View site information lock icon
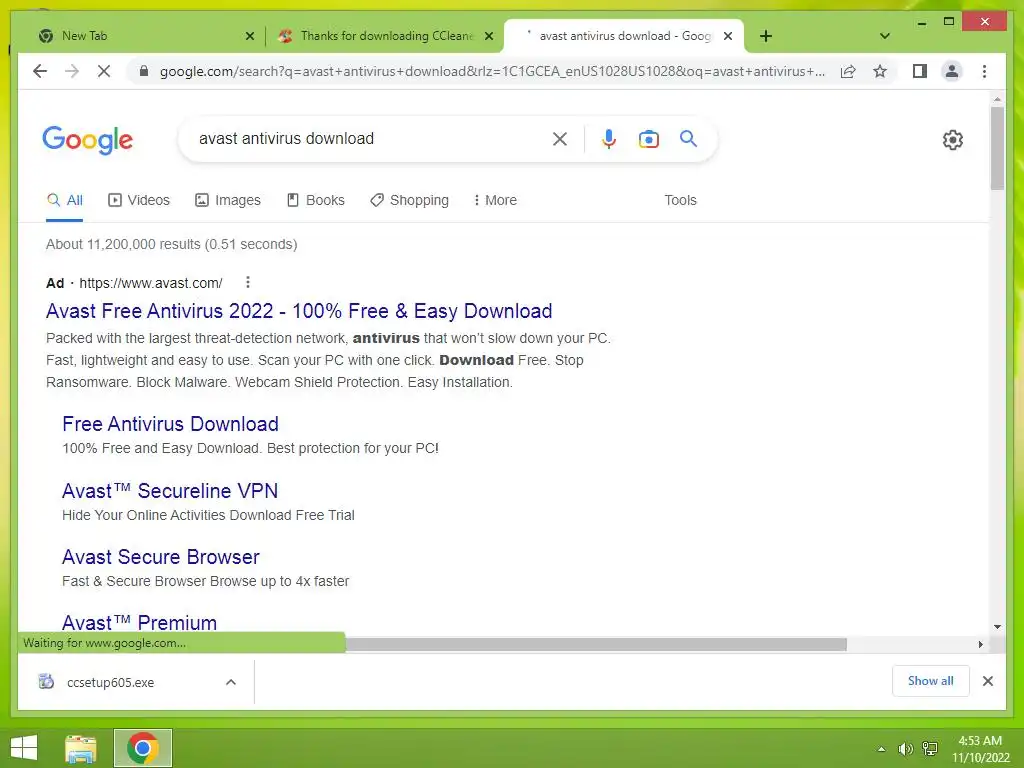Viewport: 1024px width, 768px height. [x=144, y=71]
